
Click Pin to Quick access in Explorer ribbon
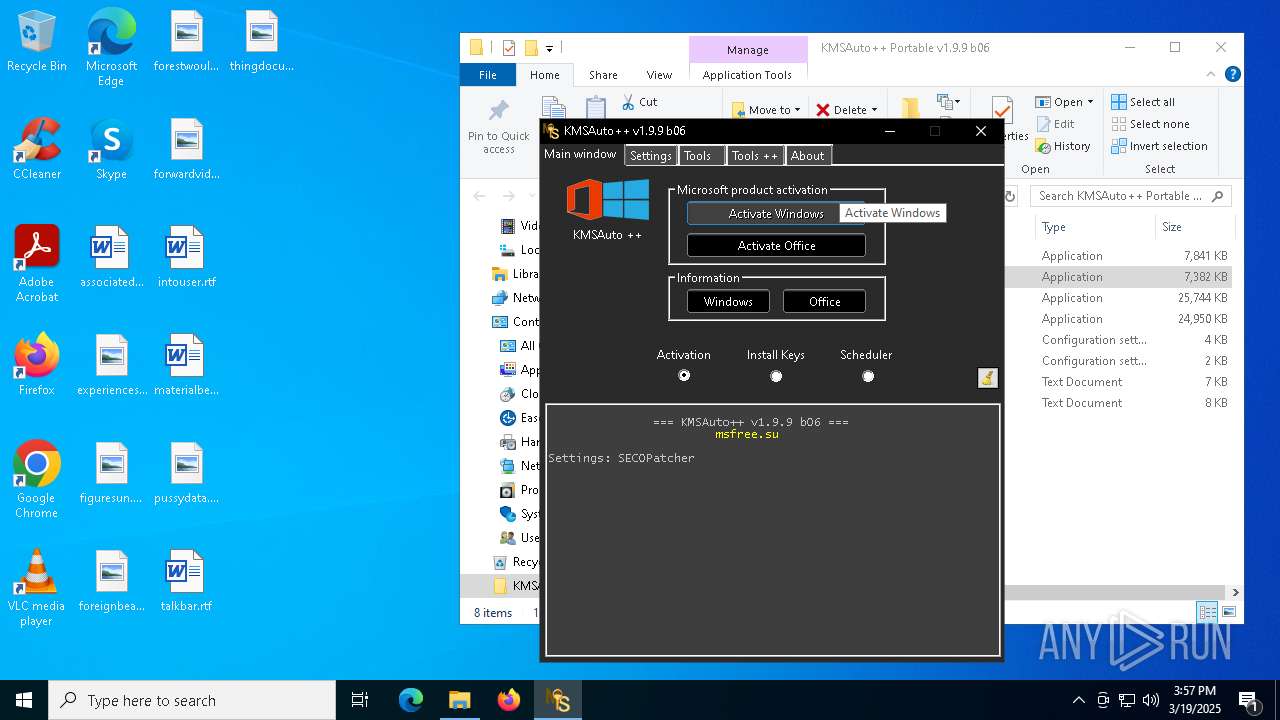(499, 127)
